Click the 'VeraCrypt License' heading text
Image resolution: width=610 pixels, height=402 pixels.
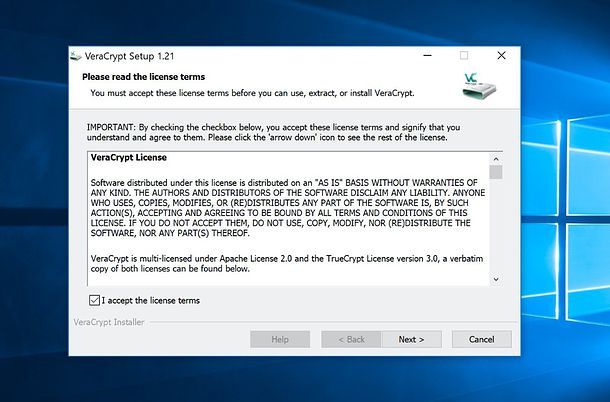(x=129, y=157)
